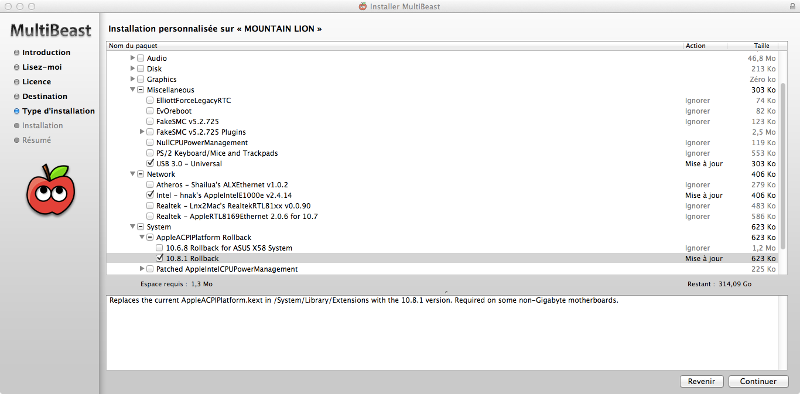Enable ElliottForceLegacyRTC checkbox
Viewport: 800px width, 394px height.
[149, 100]
